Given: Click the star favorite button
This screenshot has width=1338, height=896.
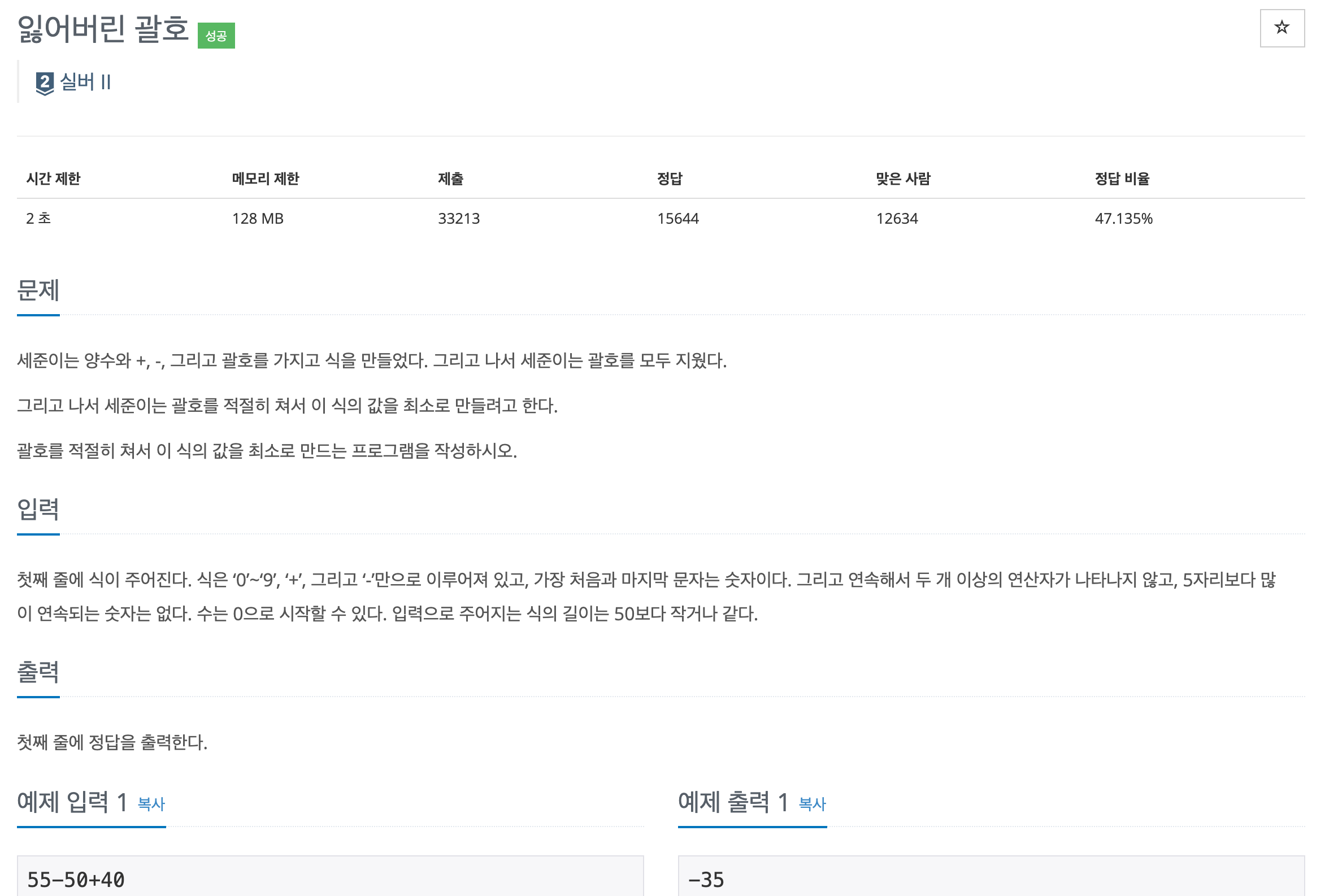Looking at the screenshot, I should [1281, 28].
